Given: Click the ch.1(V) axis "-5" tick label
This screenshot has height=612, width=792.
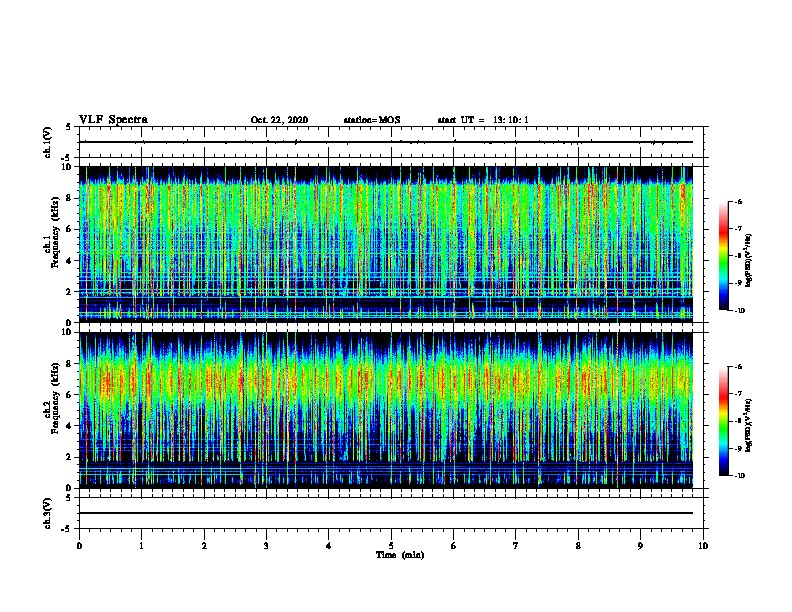Looking at the screenshot, I should click(x=67, y=158).
